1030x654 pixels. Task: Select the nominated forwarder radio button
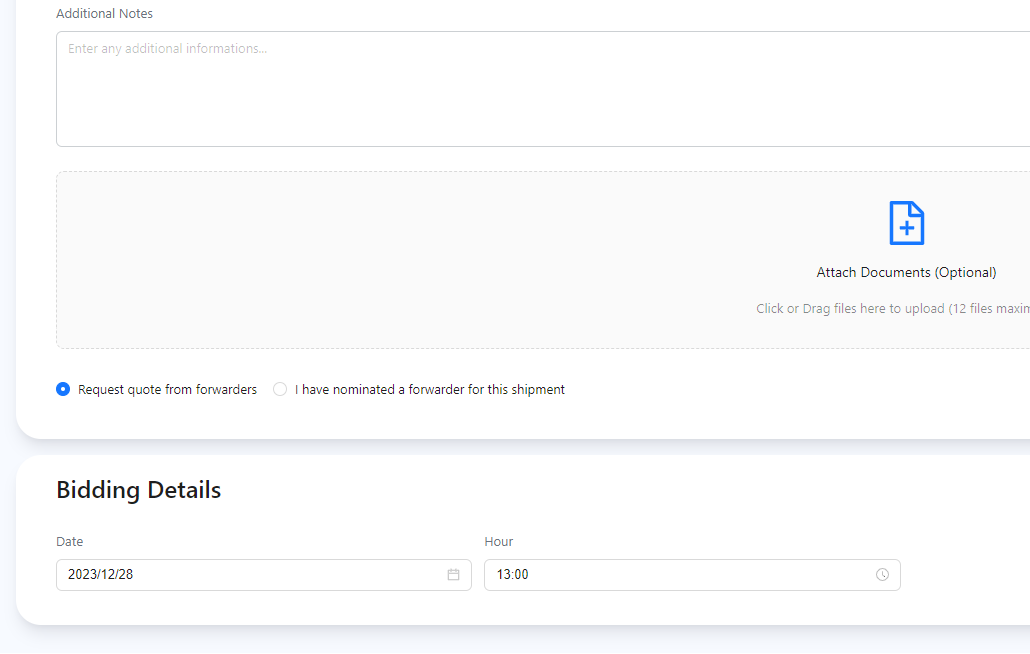pyautogui.click(x=280, y=389)
